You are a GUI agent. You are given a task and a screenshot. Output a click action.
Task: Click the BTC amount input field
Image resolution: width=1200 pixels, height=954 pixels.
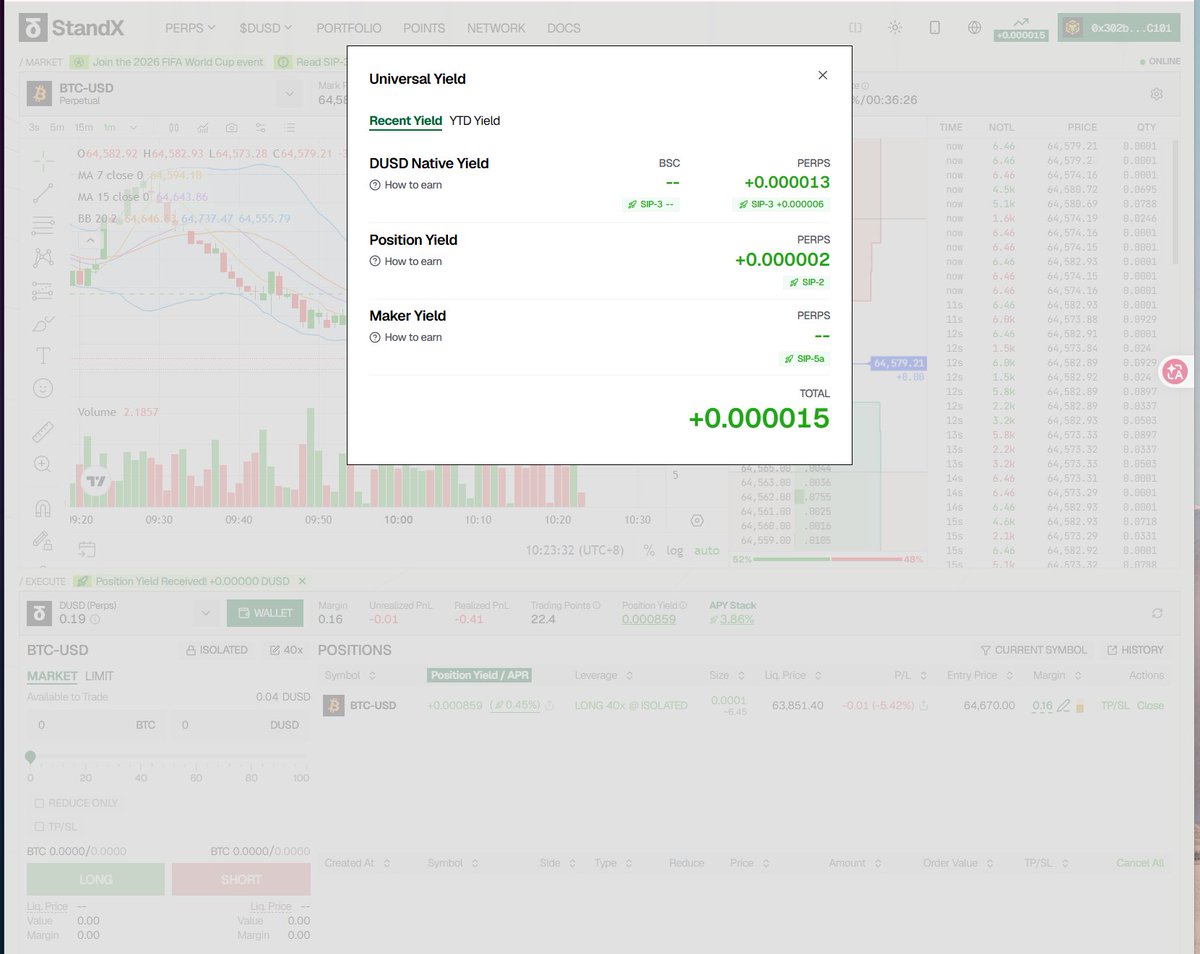(x=96, y=725)
